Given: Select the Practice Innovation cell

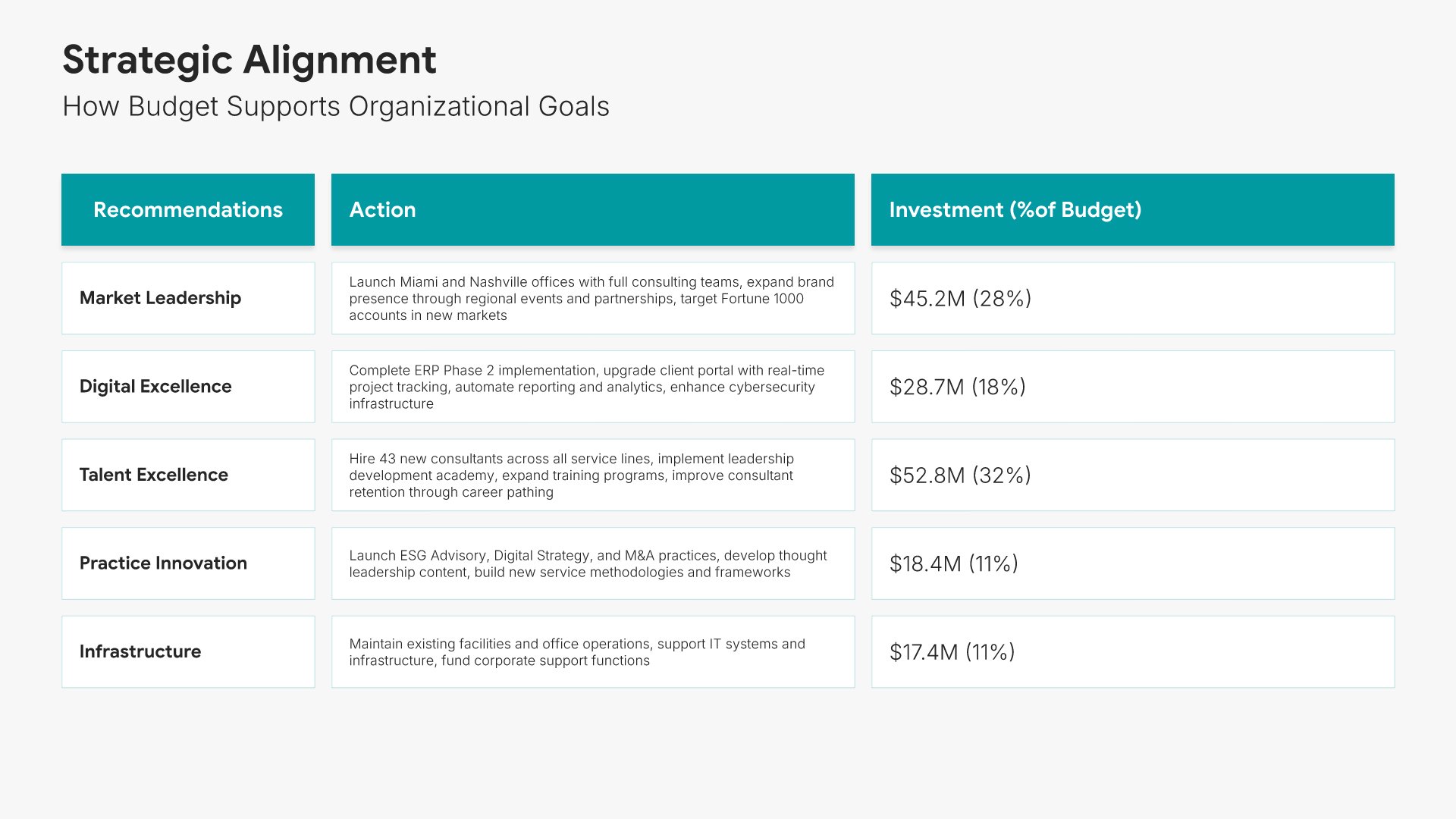Looking at the screenshot, I should [x=163, y=563].
